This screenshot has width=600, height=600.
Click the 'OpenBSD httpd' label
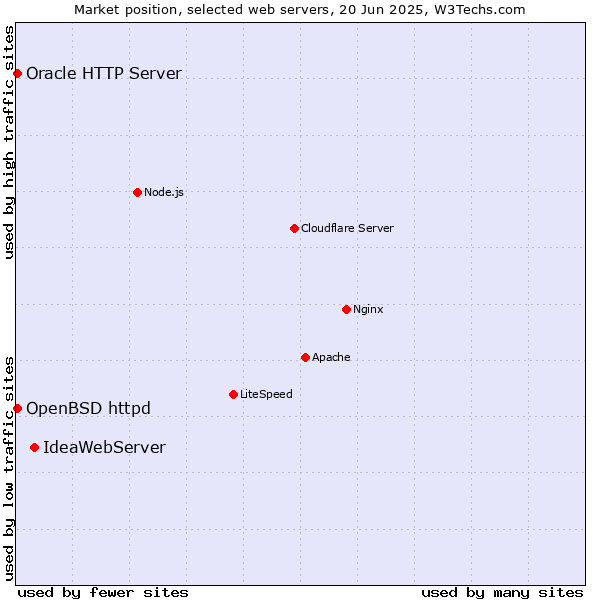point(88,409)
